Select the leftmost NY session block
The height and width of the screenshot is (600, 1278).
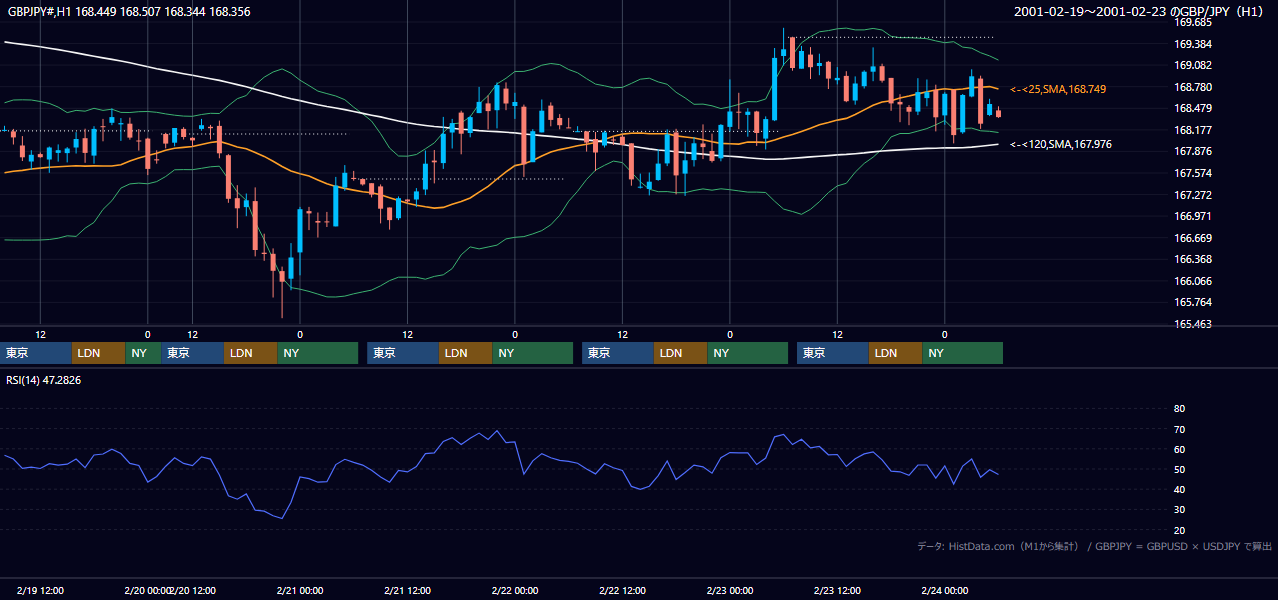(x=143, y=353)
